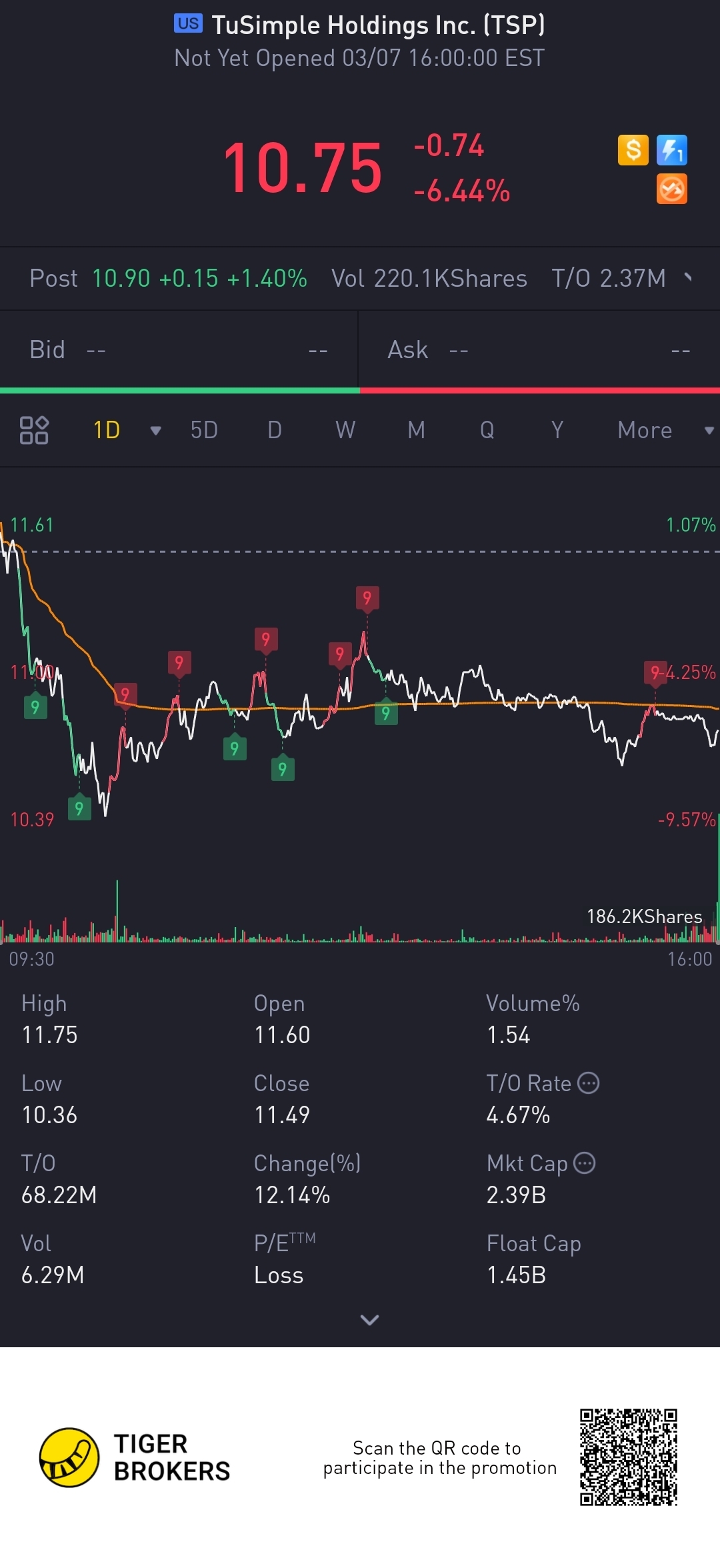Screen dimensions: 720x1568
Task: Expand more stock statistics chevron
Action: click(369, 1320)
